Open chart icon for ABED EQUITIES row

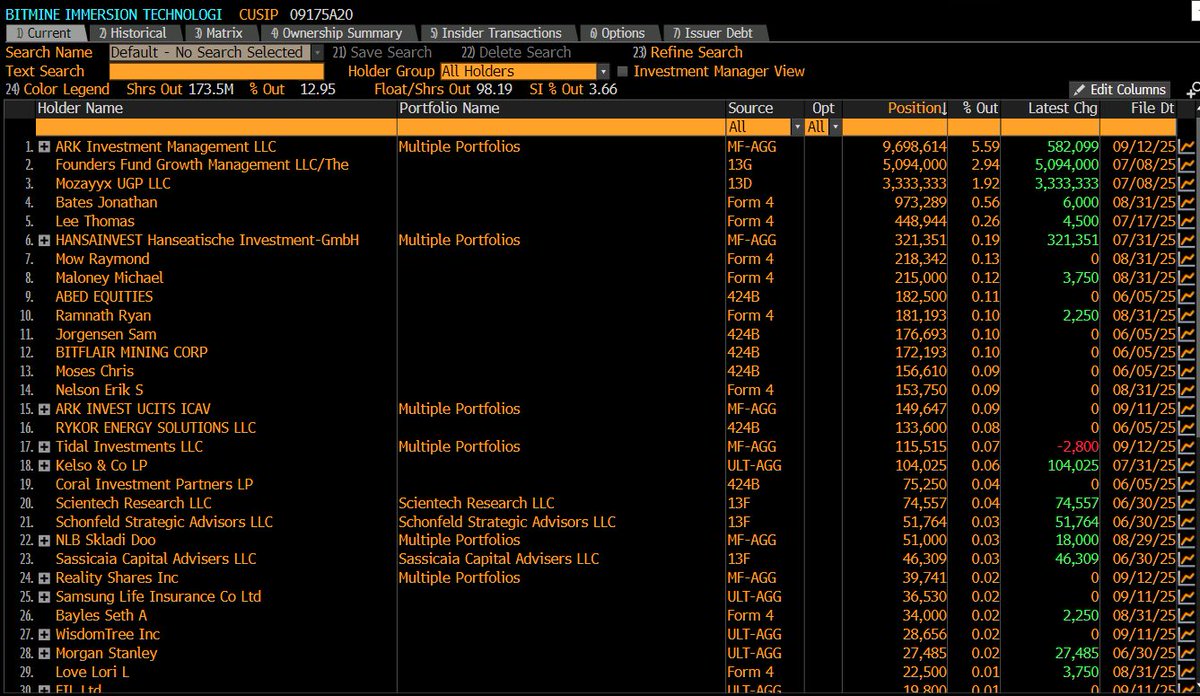[1188, 296]
